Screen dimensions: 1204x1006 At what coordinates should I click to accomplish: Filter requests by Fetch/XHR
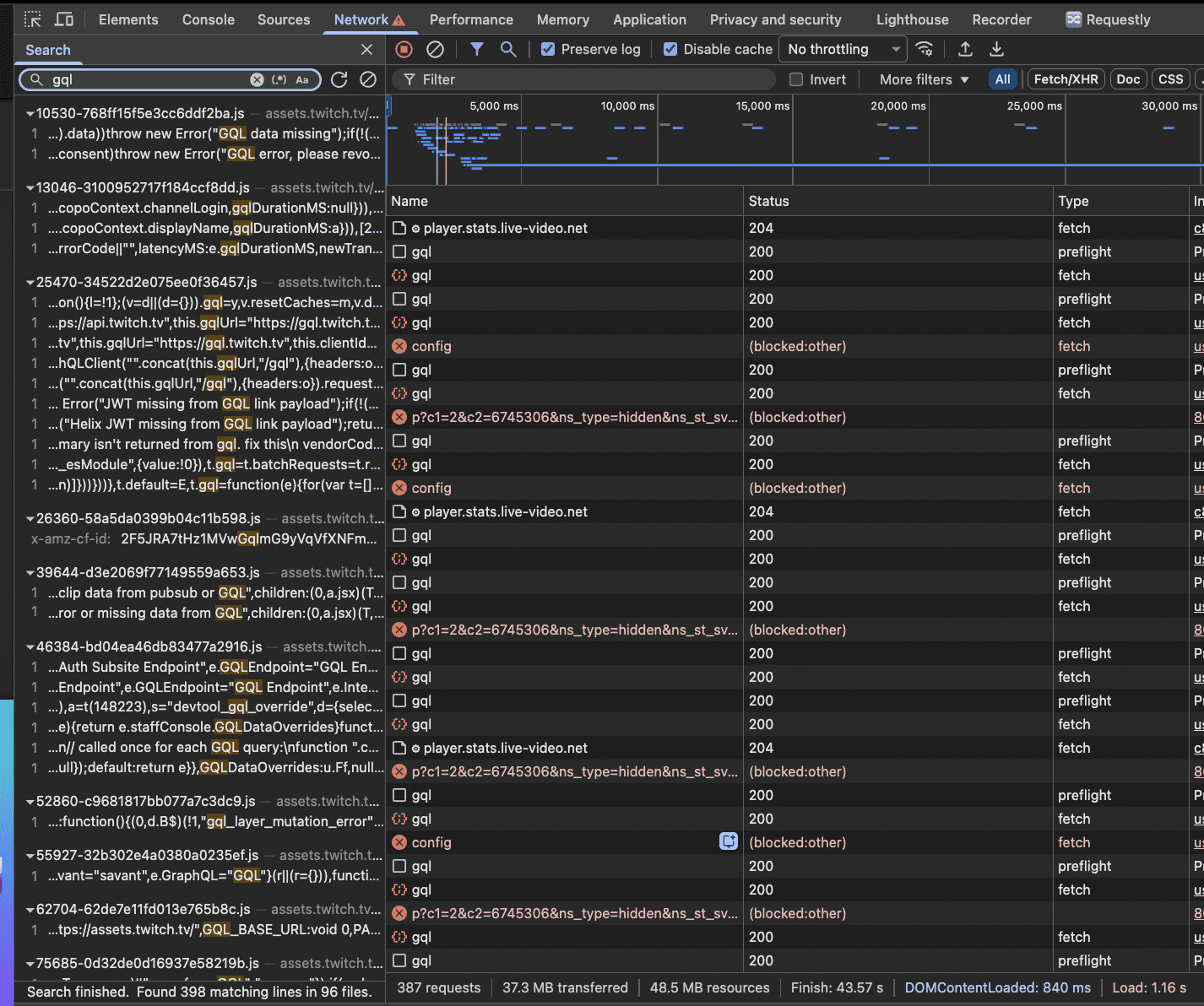pos(1066,78)
